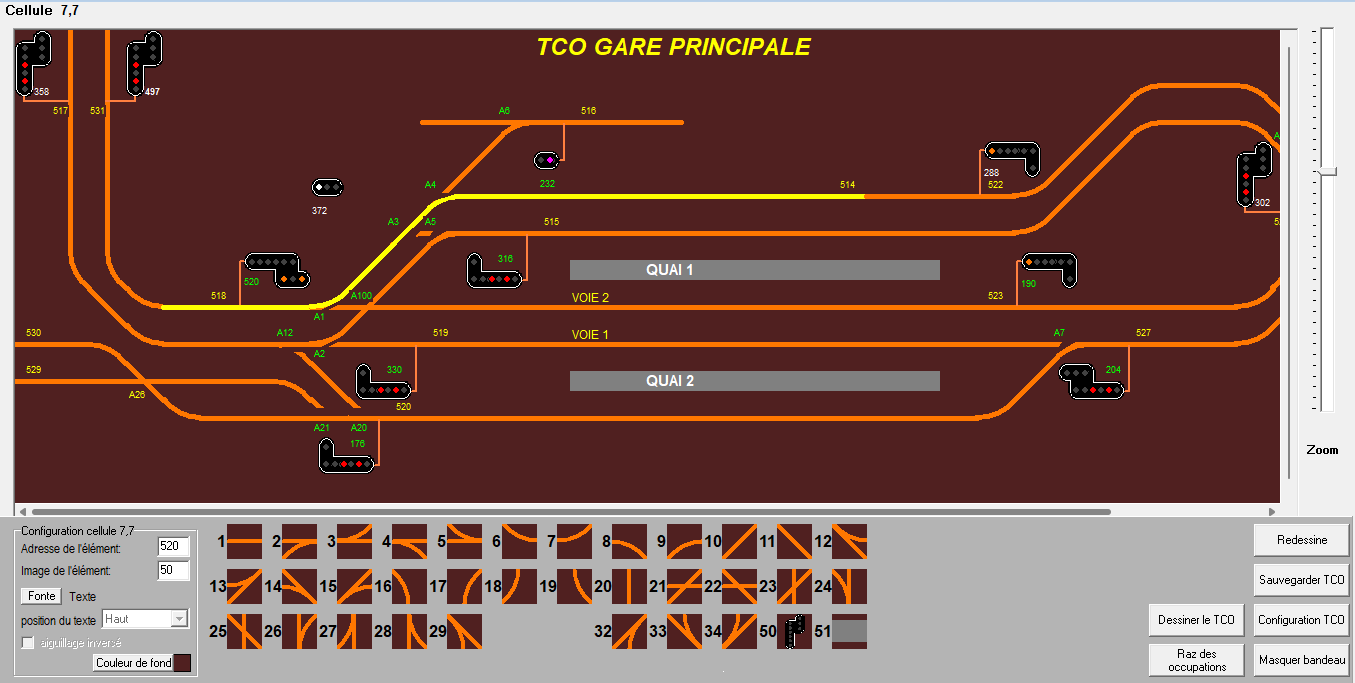
Task: Click the Sauvegarder TCO button
Action: (1300, 579)
